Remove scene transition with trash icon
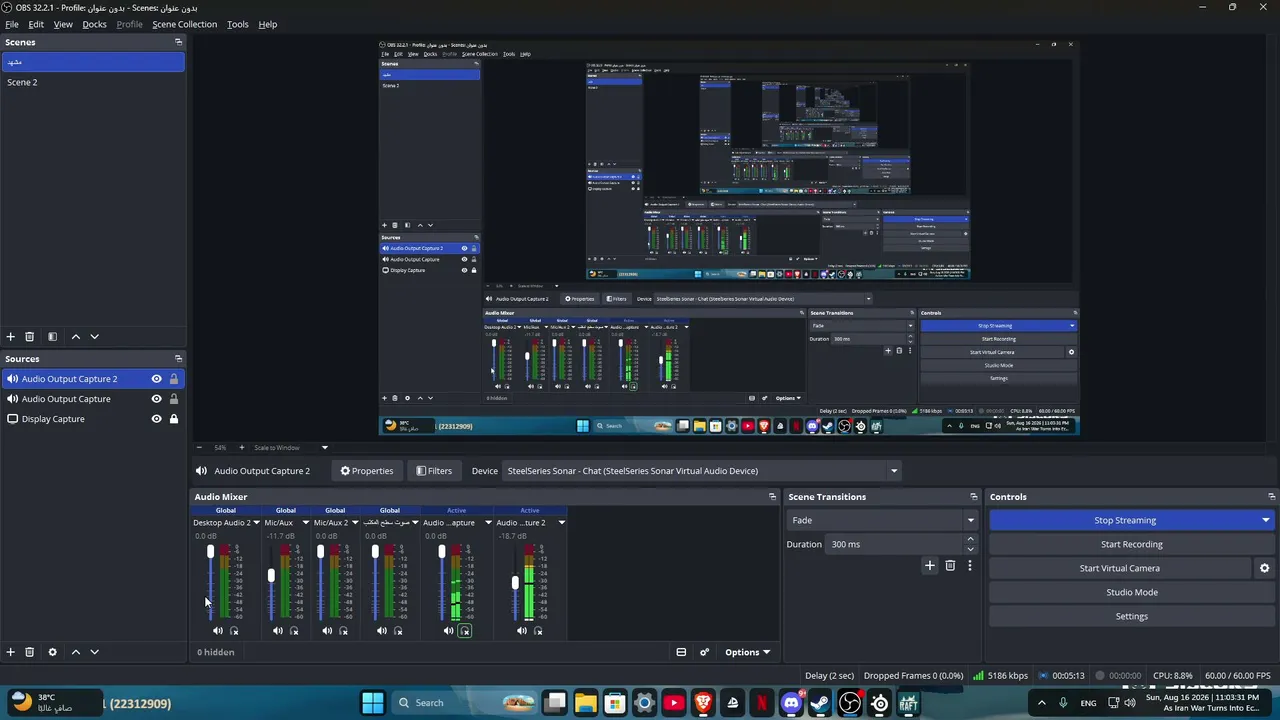Image resolution: width=1280 pixels, height=720 pixels. click(x=950, y=566)
